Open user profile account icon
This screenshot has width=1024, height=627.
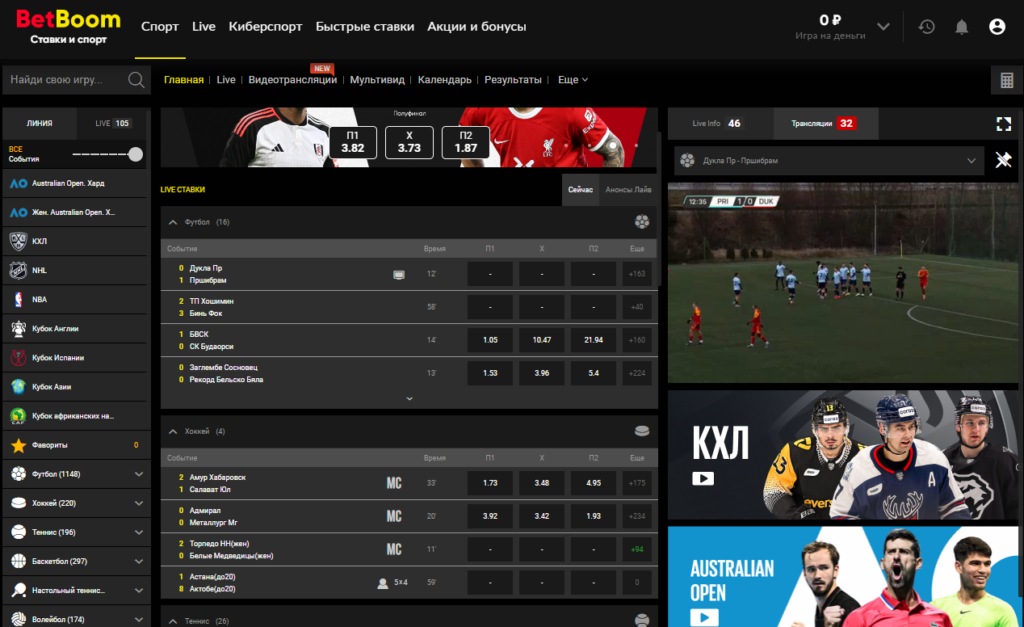tap(997, 27)
